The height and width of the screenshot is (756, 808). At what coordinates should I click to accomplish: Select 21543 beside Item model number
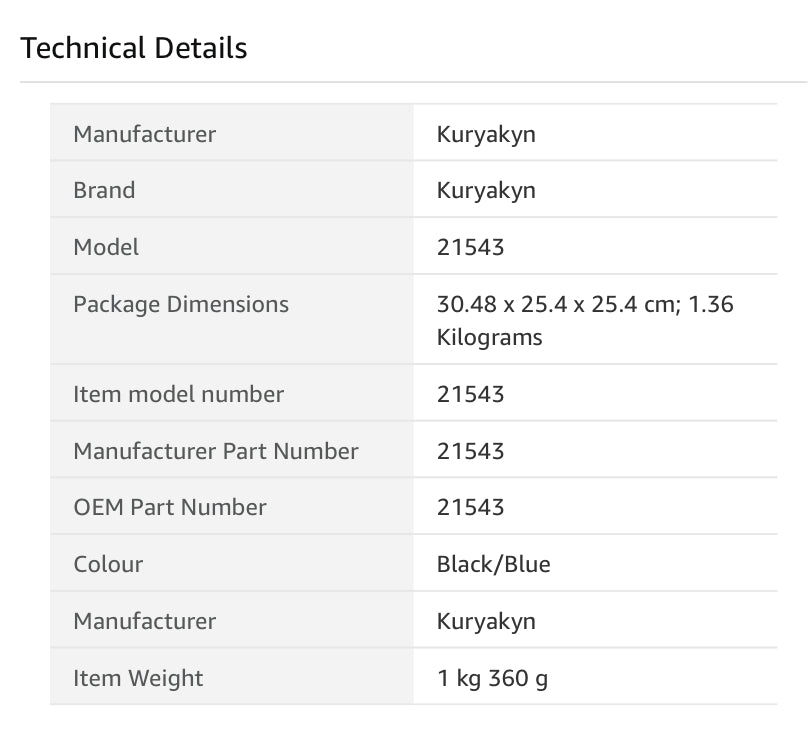coord(470,395)
